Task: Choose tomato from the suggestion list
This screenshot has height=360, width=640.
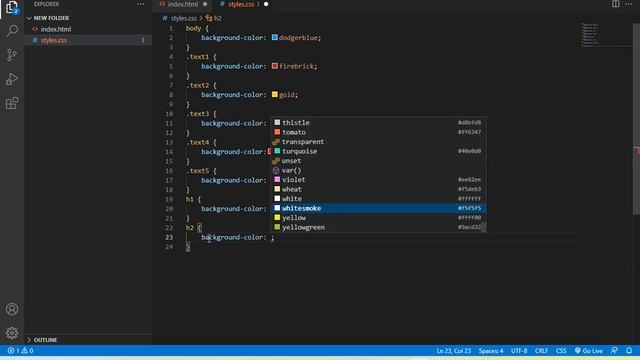Action: 378,132
